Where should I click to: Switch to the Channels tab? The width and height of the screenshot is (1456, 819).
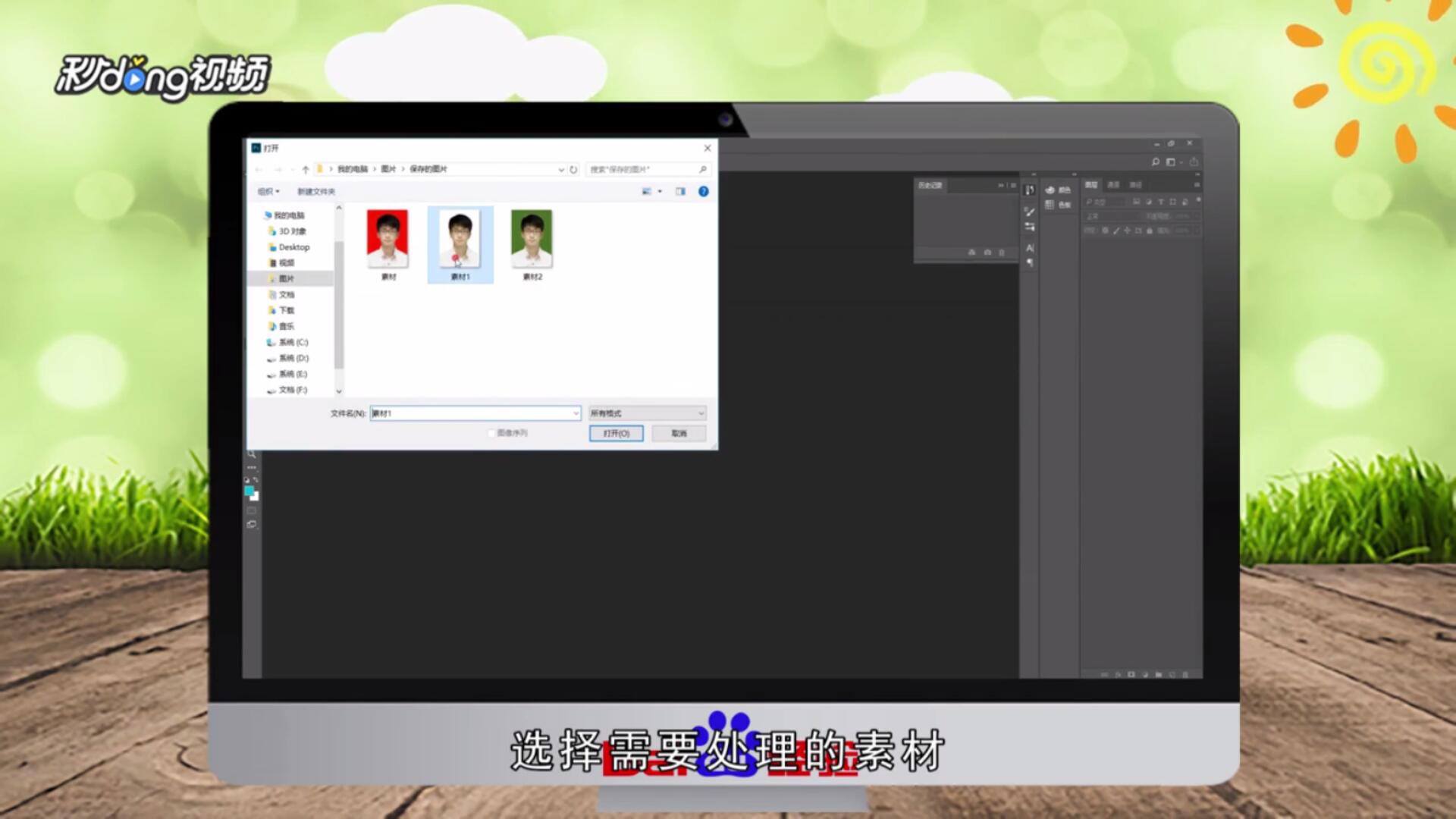click(1113, 185)
